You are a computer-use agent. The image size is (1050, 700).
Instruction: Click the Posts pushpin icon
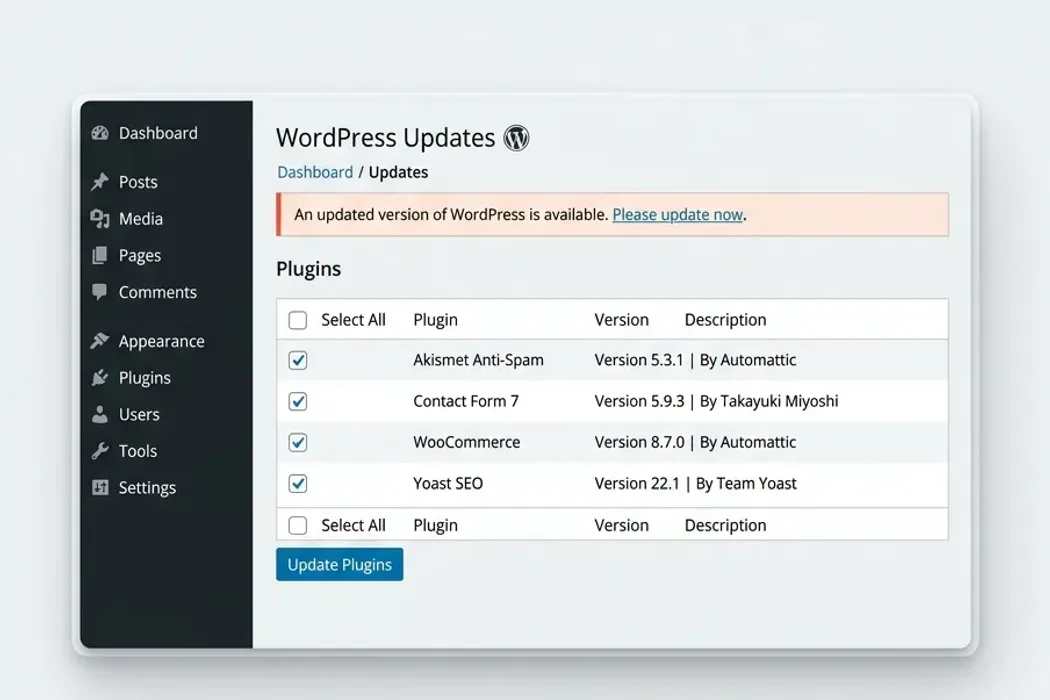100,182
